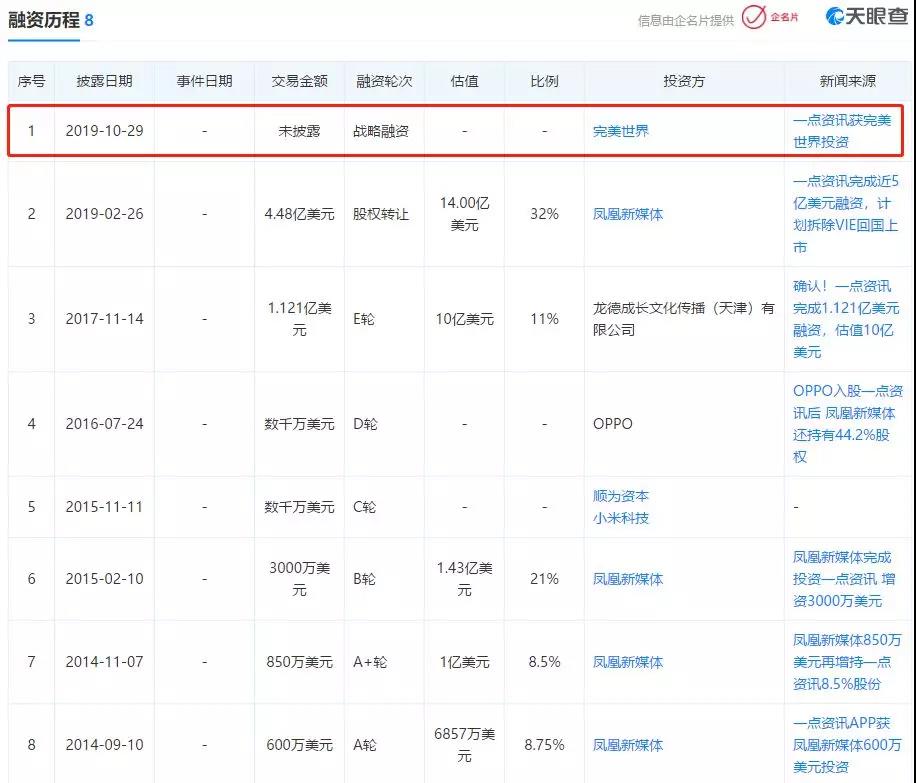Screen dimensions: 916x783
Task: Click the 融资轮次 column header
Action: pos(384,81)
